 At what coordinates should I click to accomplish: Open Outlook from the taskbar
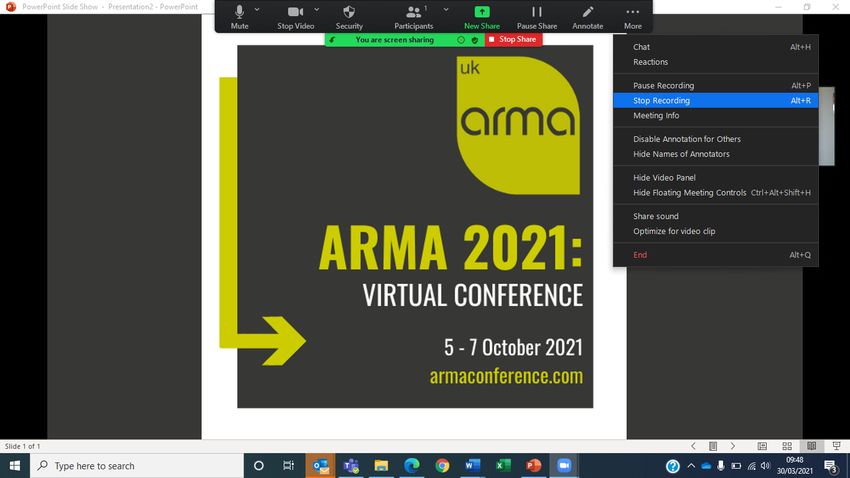coord(320,466)
